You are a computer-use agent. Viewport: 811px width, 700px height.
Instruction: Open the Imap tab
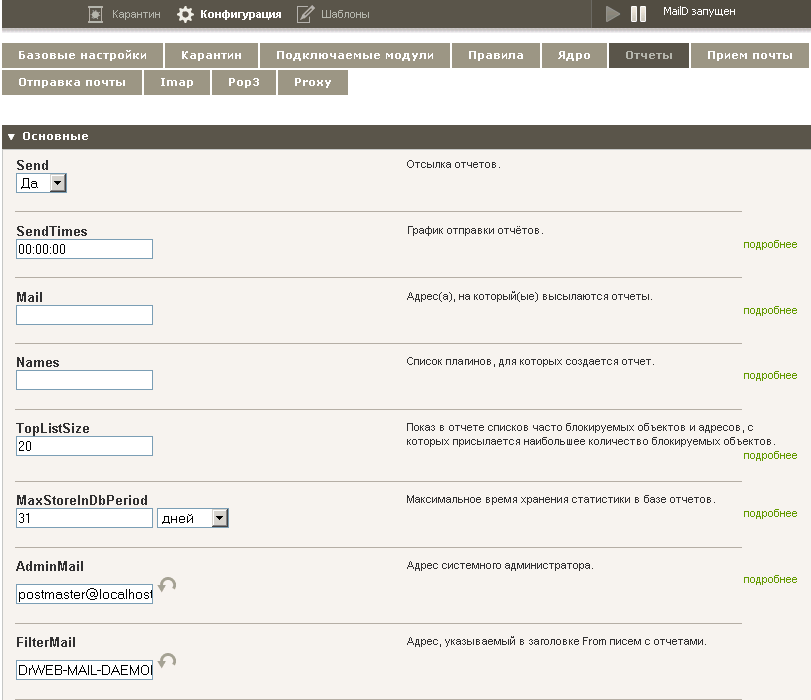click(x=177, y=82)
